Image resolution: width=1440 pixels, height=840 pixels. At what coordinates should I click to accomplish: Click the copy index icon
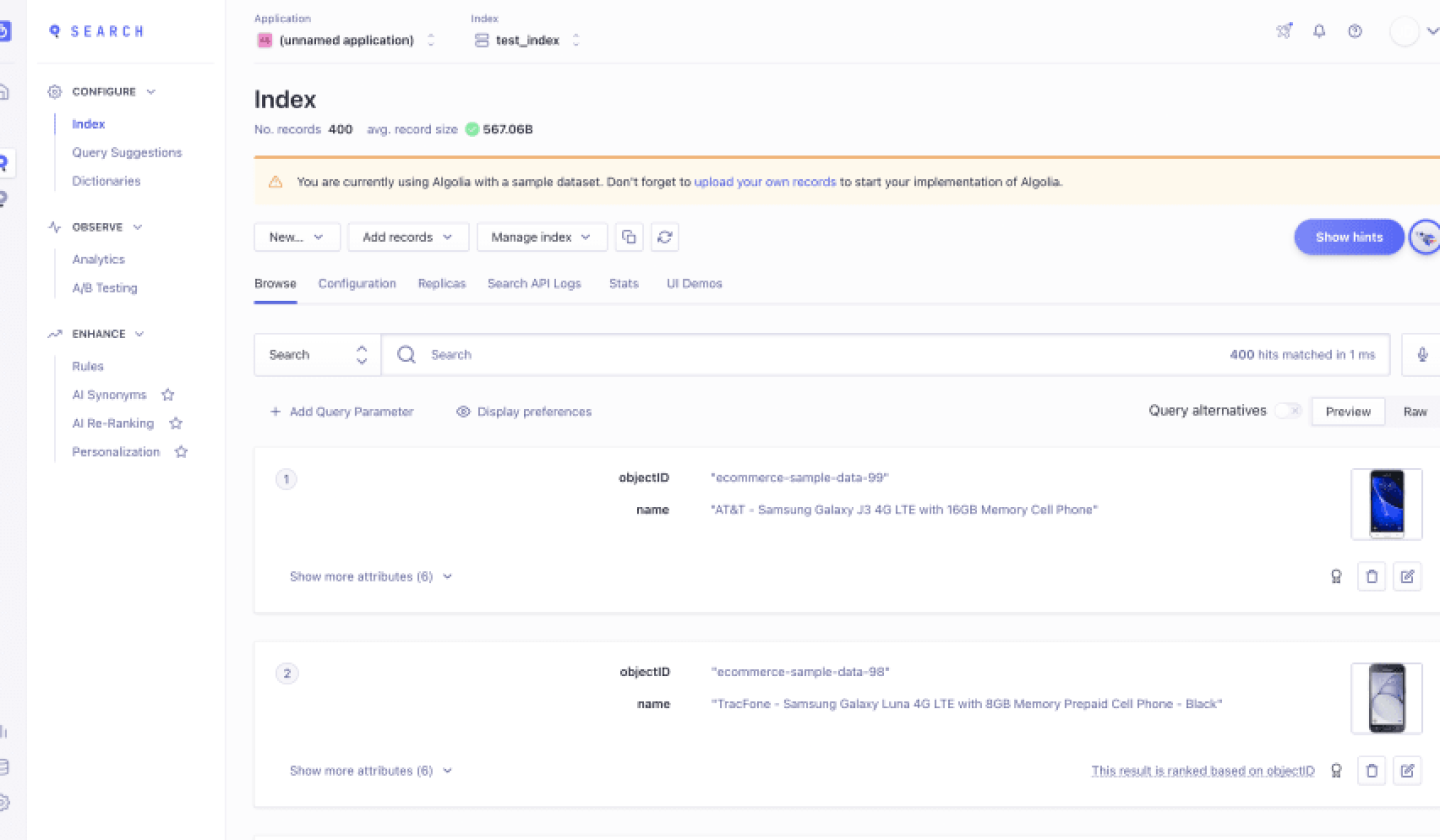pos(629,237)
